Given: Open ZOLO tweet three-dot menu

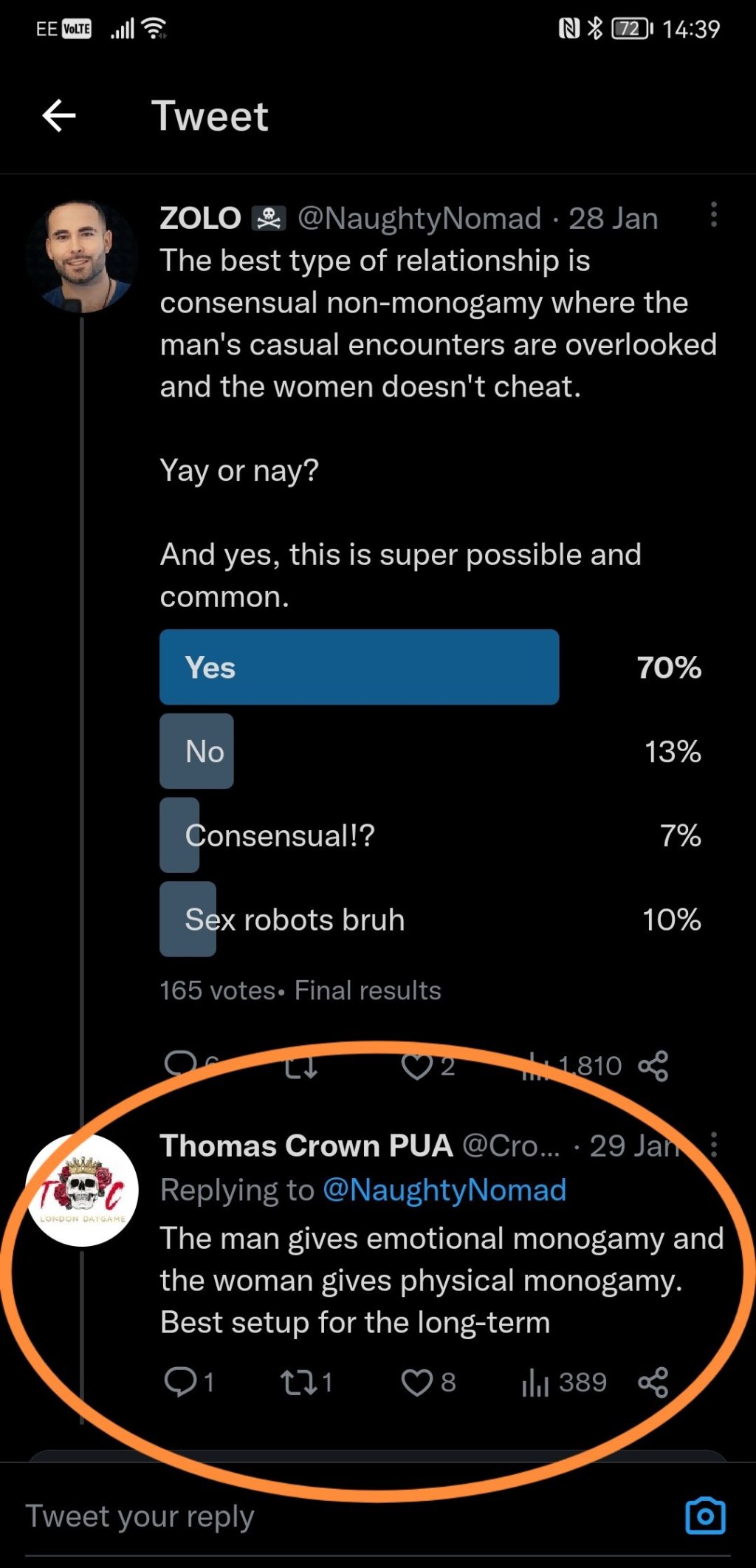Looking at the screenshot, I should [713, 215].
